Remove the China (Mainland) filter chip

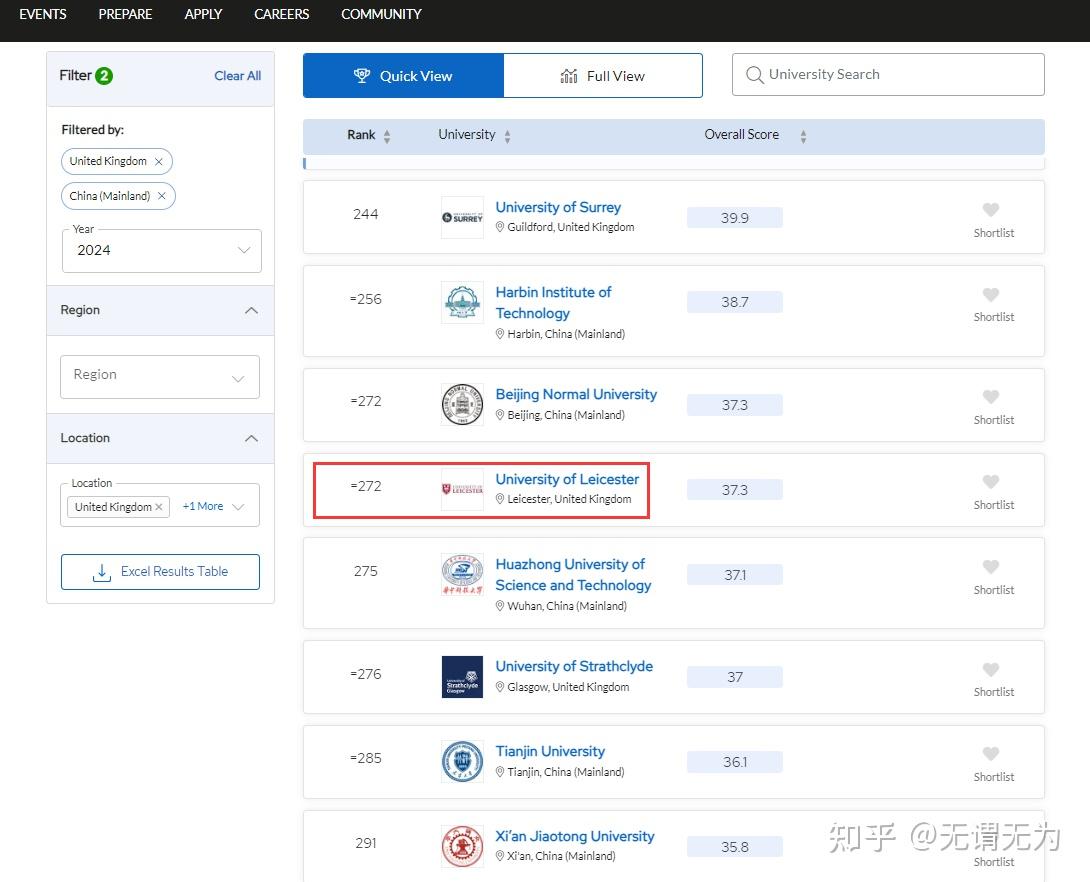161,196
